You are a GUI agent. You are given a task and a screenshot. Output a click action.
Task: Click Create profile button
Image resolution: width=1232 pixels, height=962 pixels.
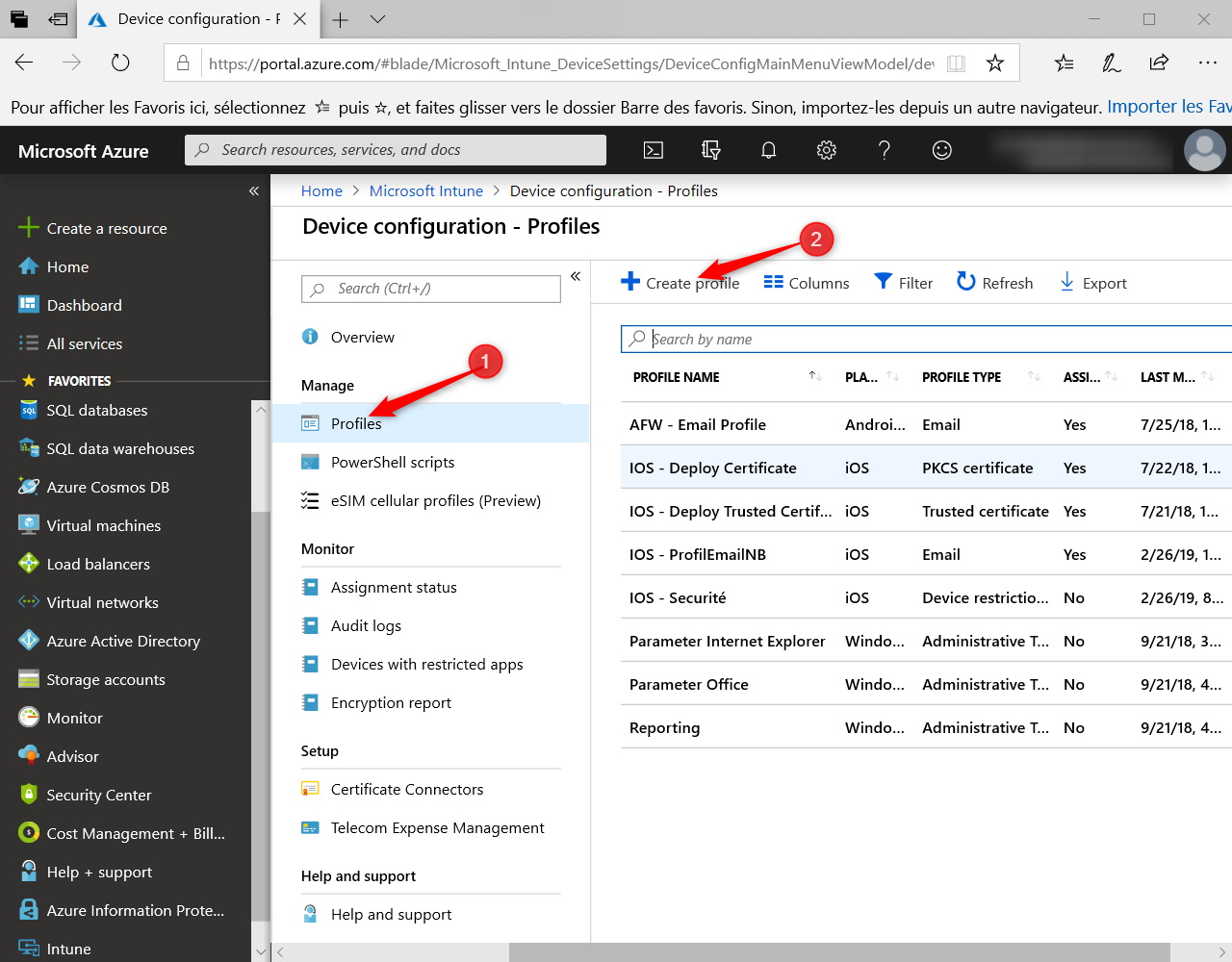point(680,283)
